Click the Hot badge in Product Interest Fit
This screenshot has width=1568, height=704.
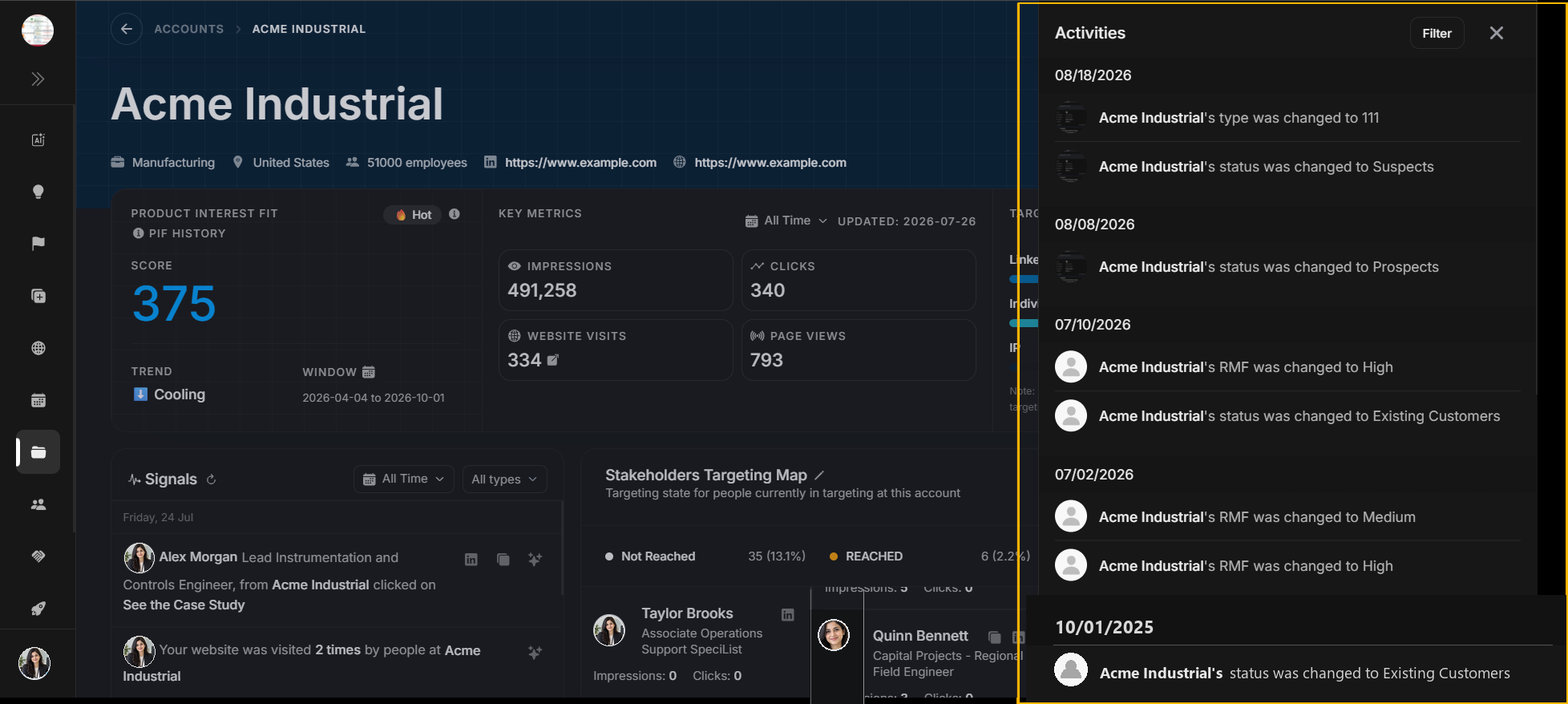click(x=413, y=214)
